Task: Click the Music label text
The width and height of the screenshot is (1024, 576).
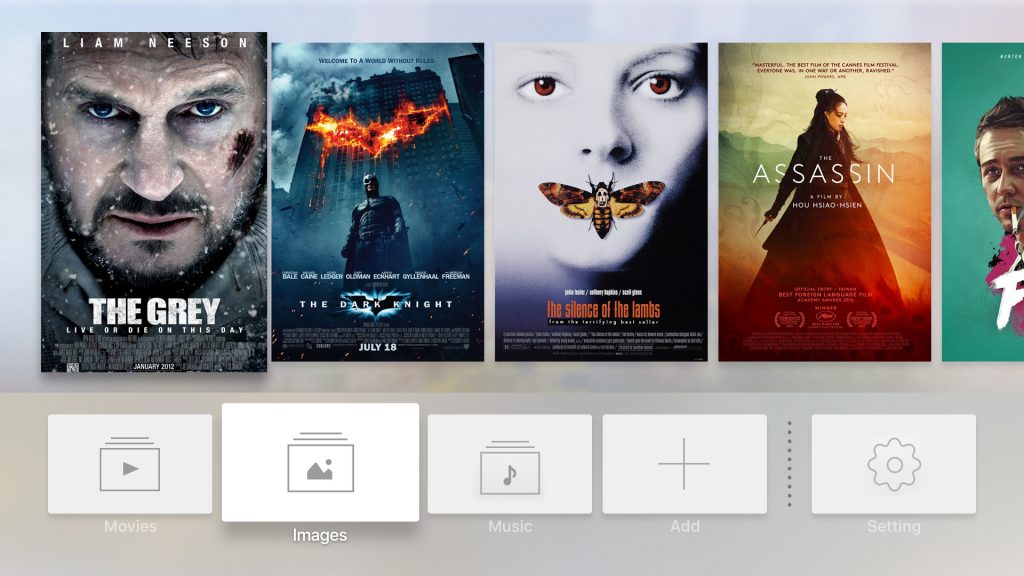Action: click(x=510, y=526)
